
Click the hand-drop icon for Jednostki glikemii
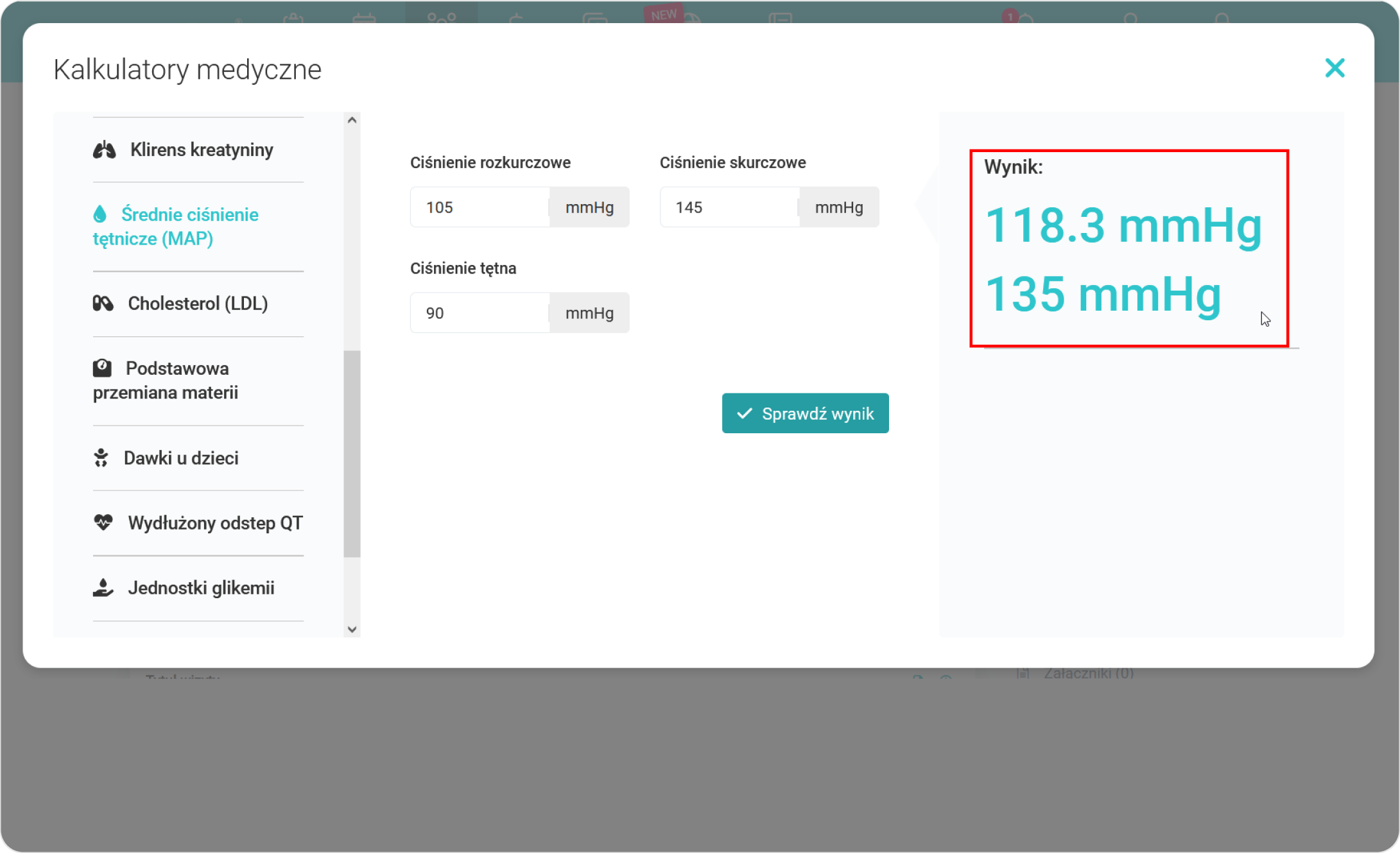(103, 587)
